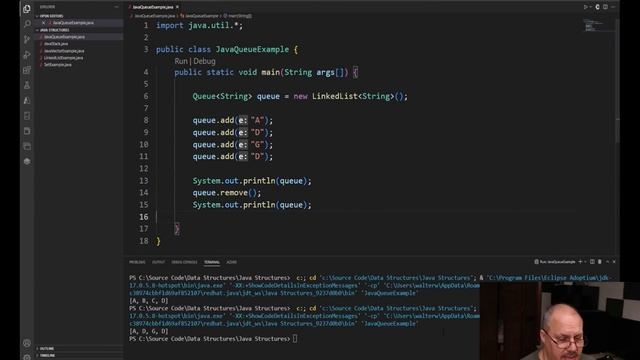This screenshot has height=360, width=640.
Task: Select the Run: JavaQueueExample terminal label
Action: pyautogui.click(x=555, y=262)
